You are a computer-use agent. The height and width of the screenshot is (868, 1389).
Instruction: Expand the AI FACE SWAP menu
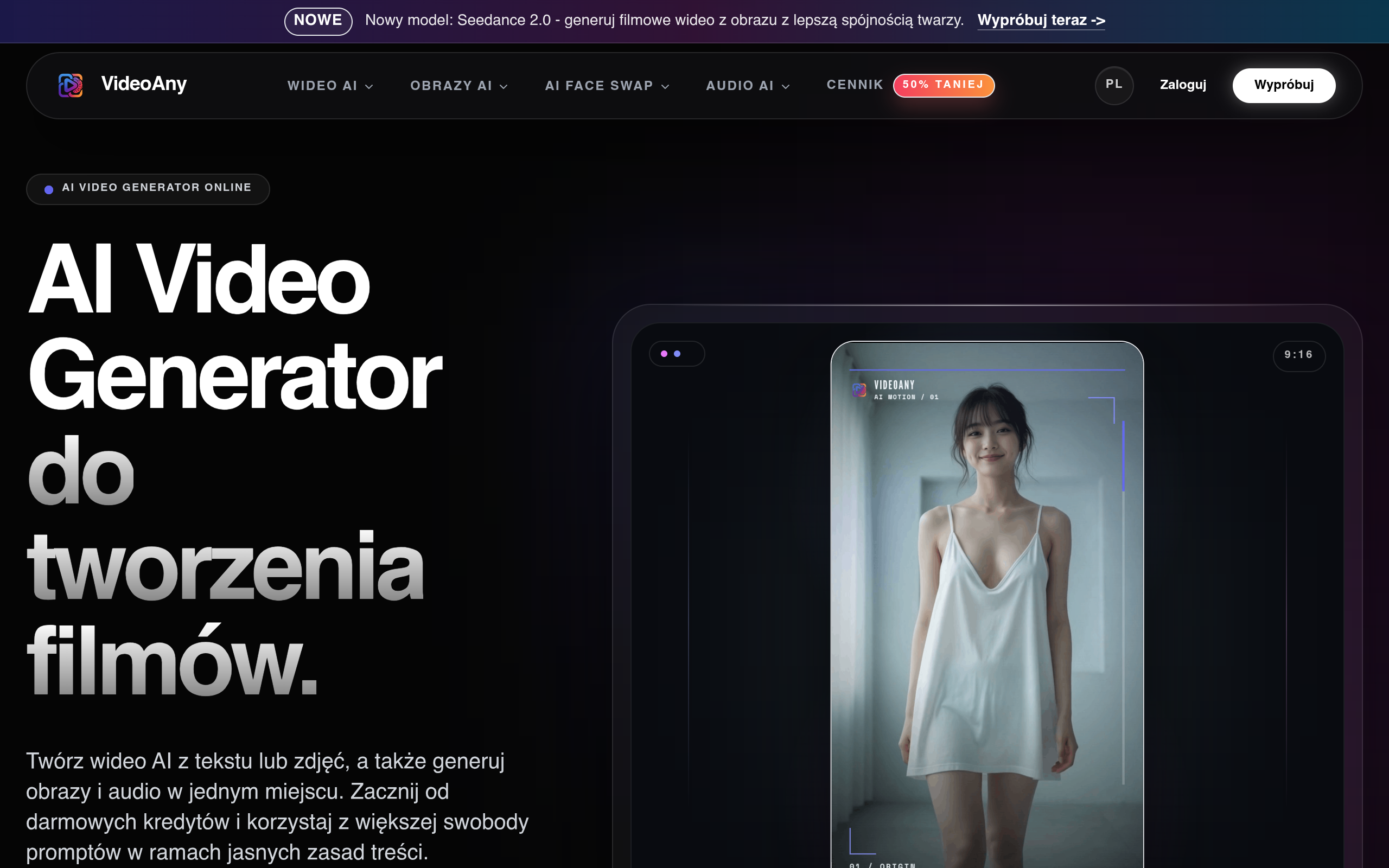coord(607,86)
